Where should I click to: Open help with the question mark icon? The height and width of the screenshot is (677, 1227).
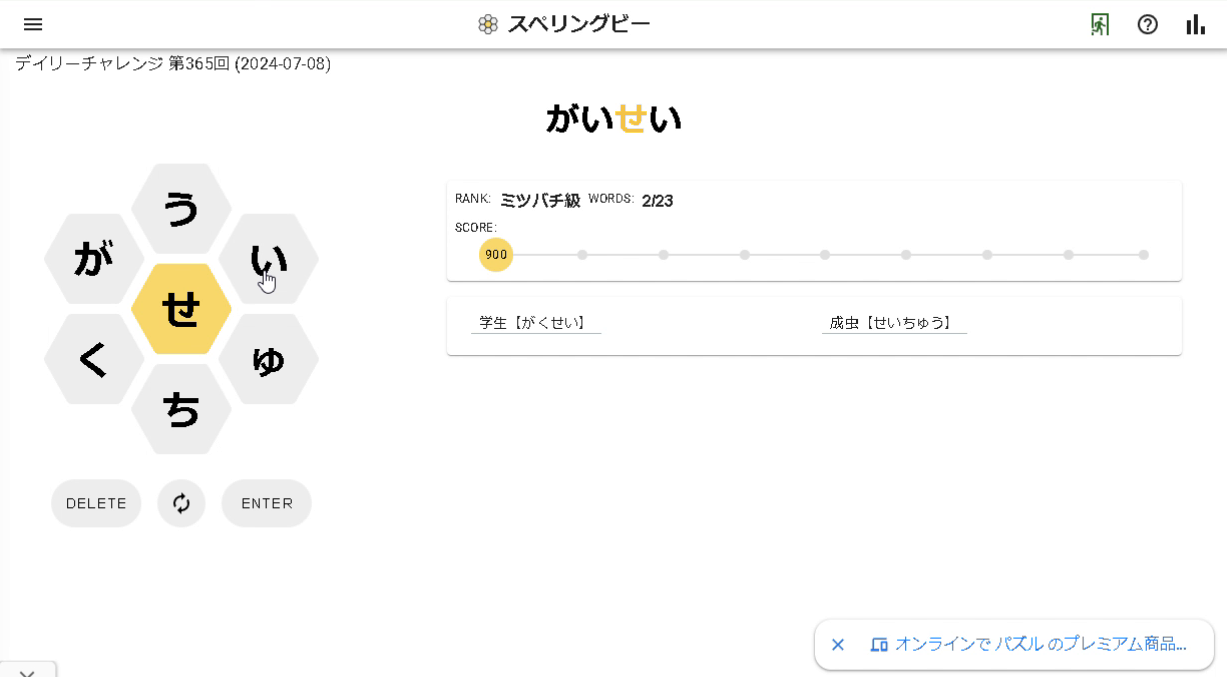[x=1145, y=23]
